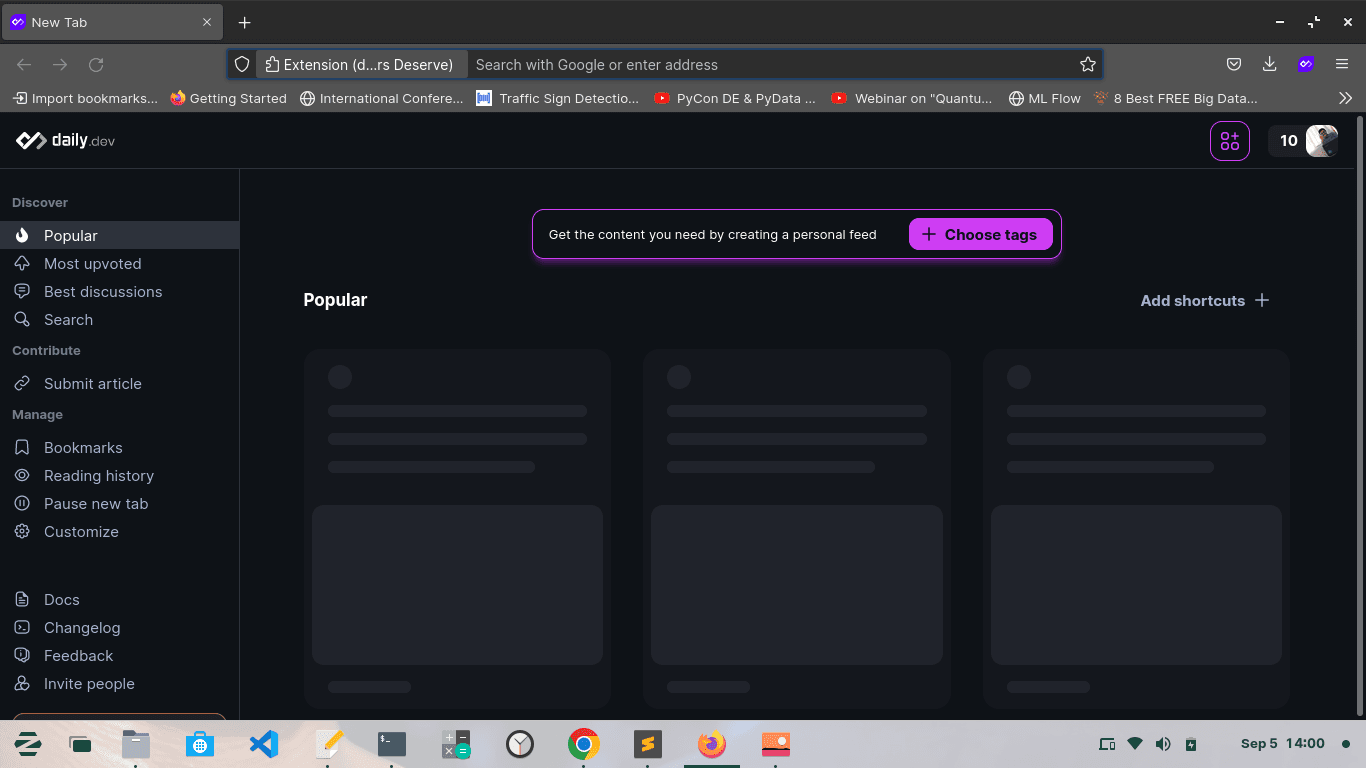This screenshot has width=1366, height=768.
Task: Open the Firefox downloads icon
Action: 1269,64
